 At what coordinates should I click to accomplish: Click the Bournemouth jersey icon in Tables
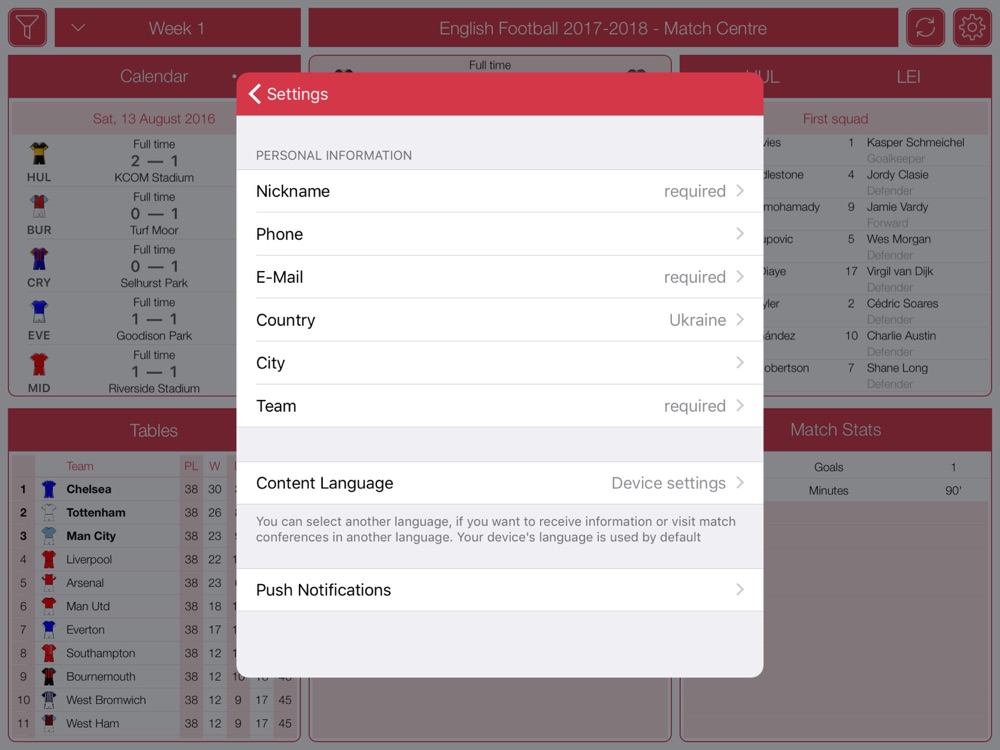pyautogui.click(x=48, y=676)
